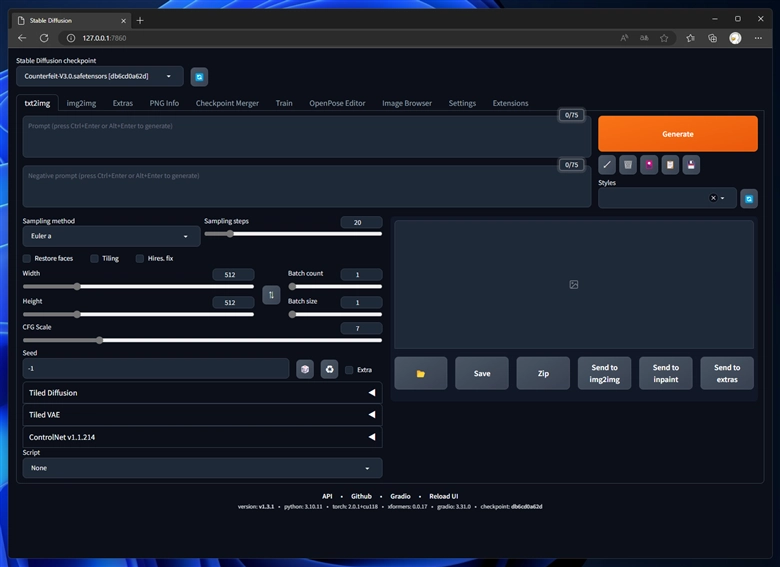This screenshot has height=567, width=780.
Task: Show extra networks with the pink card icon
Action: 649,164
